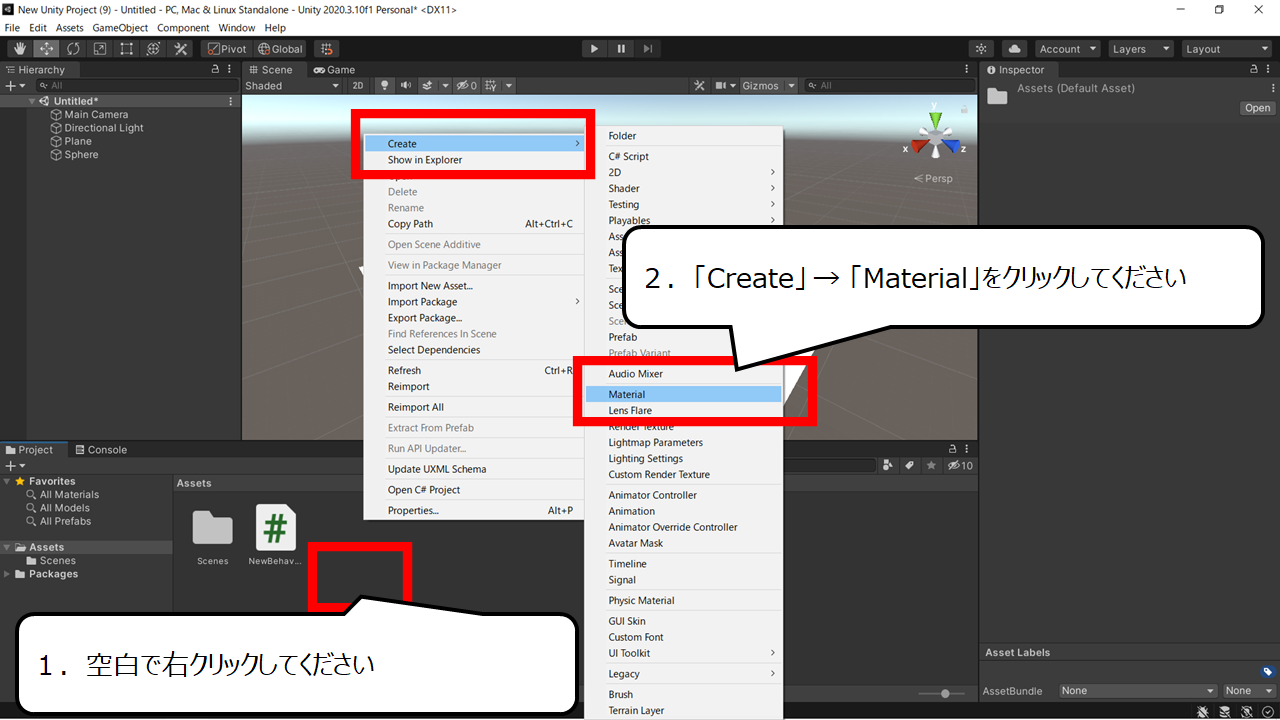Click the Pause button
Viewport: 1280px width, 720px height.
pyautogui.click(x=621, y=49)
